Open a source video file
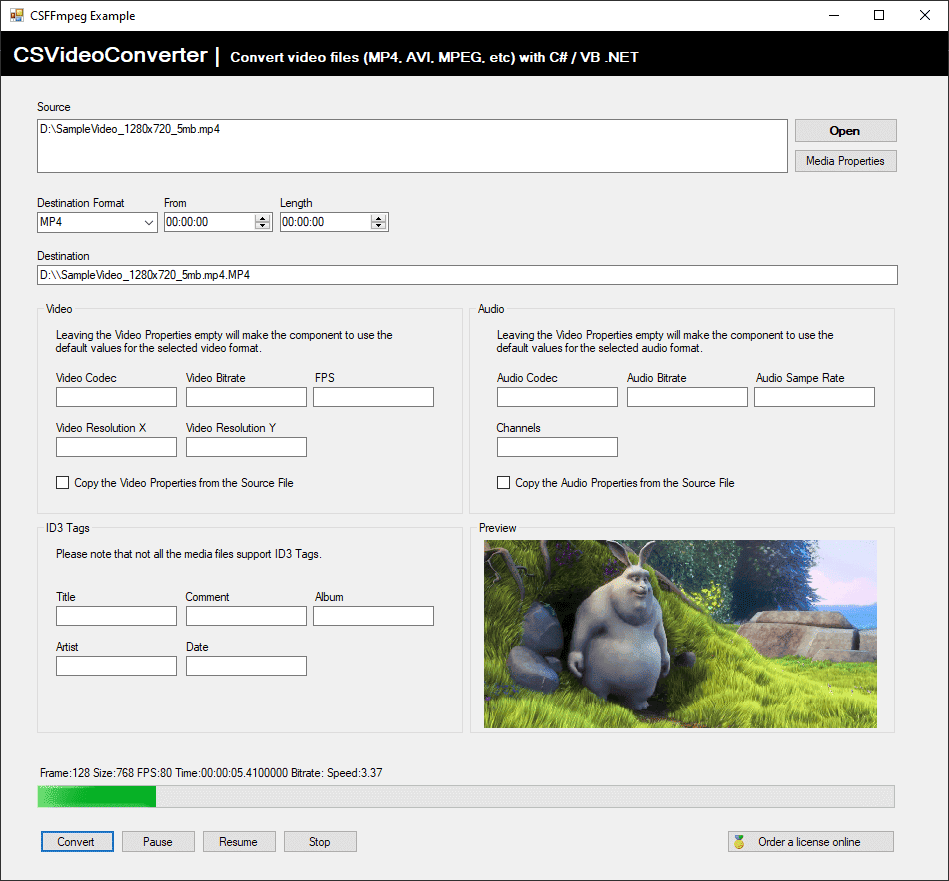Screen dimensions: 949x881 coord(845,130)
